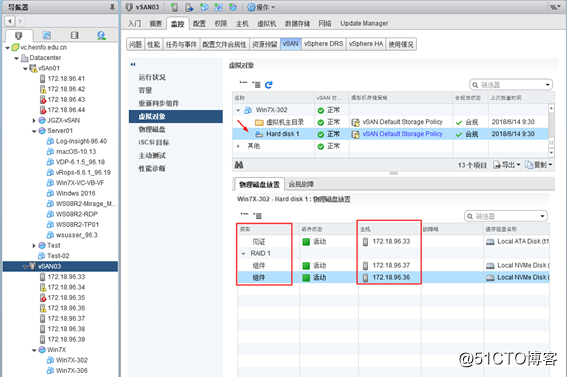Viewport: 567px width, 377px height.
Task: Open the 性能 performance sub-tab
Action: pyautogui.click(x=154, y=44)
